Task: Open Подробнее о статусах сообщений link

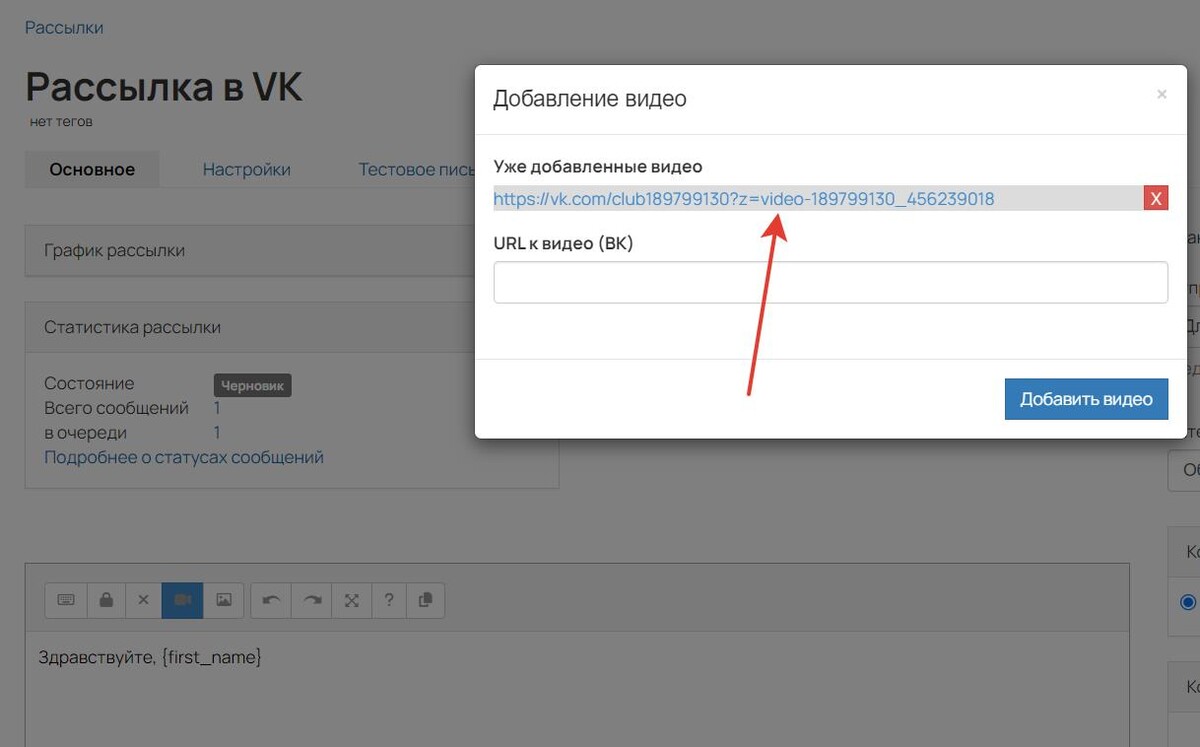Action: tap(184, 457)
